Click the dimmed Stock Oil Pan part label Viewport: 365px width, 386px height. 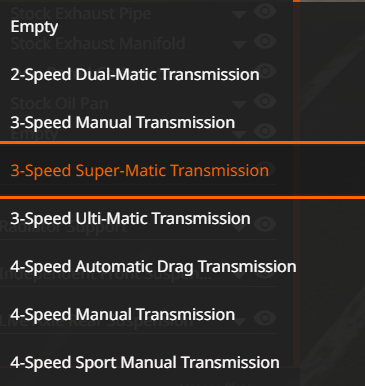59,104
